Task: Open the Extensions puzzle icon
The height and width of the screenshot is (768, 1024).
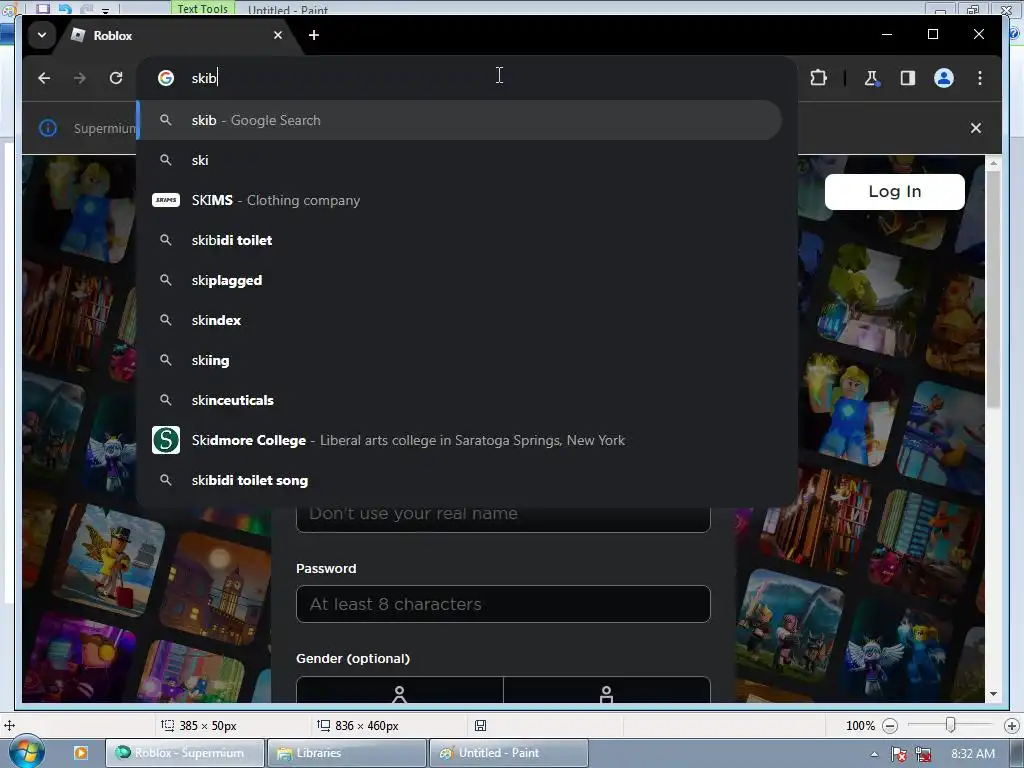Action: [x=818, y=78]
